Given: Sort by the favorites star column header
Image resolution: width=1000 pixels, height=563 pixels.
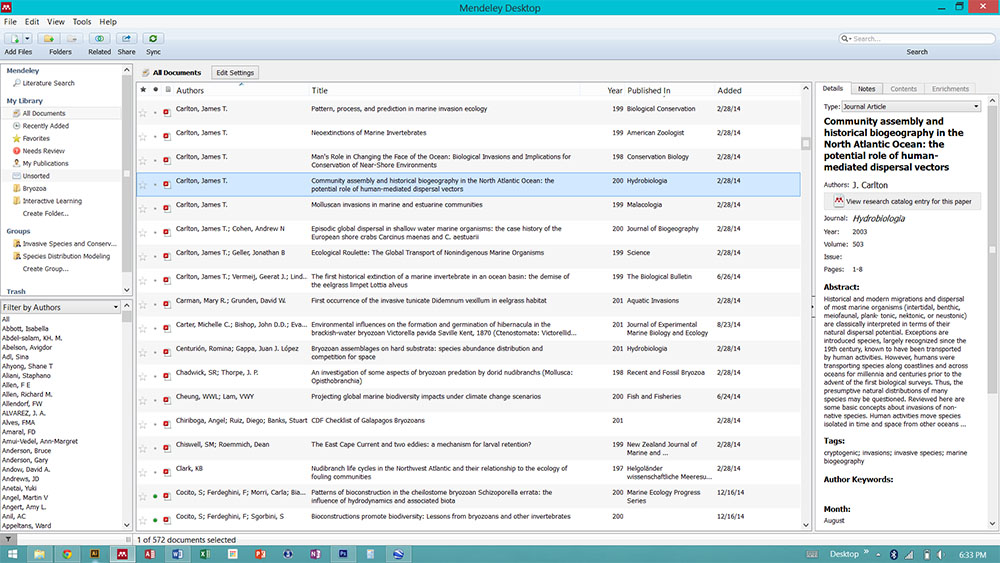Looking at the screenshot, I should [x=143, y=90].
